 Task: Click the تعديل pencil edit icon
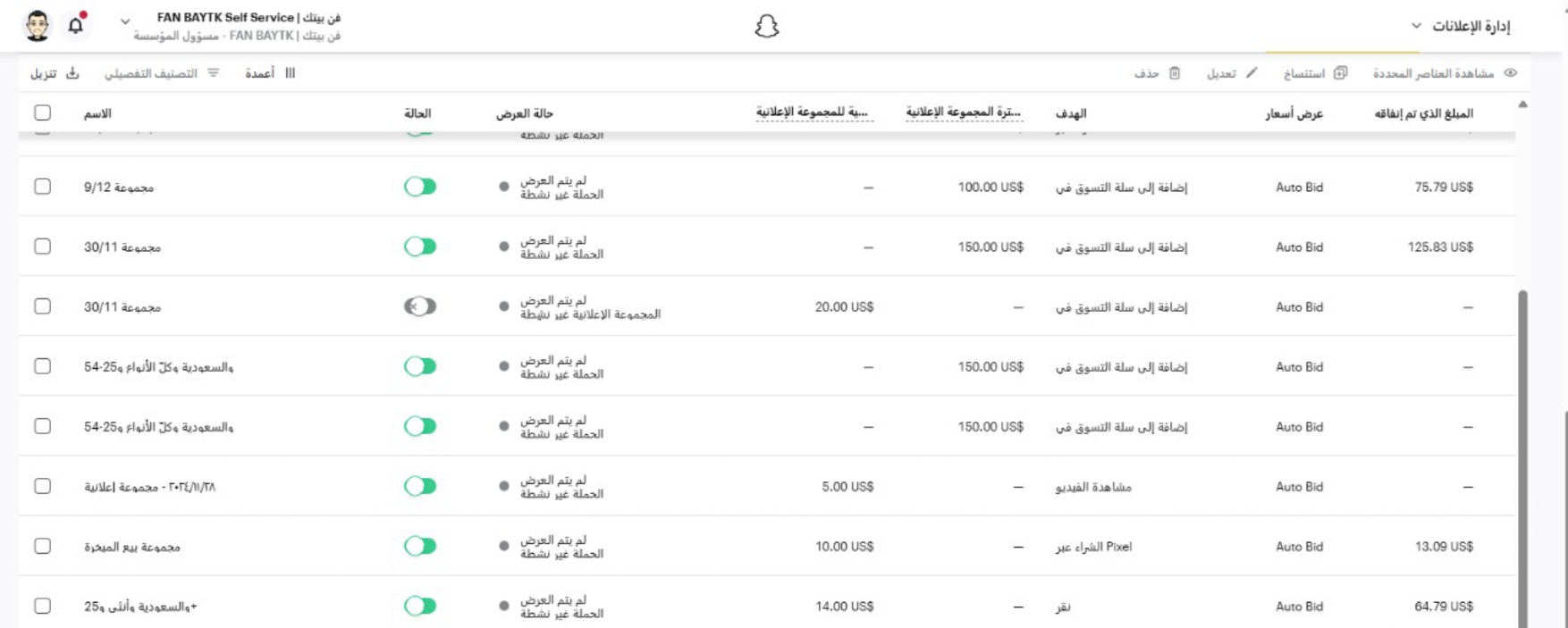1250,74
